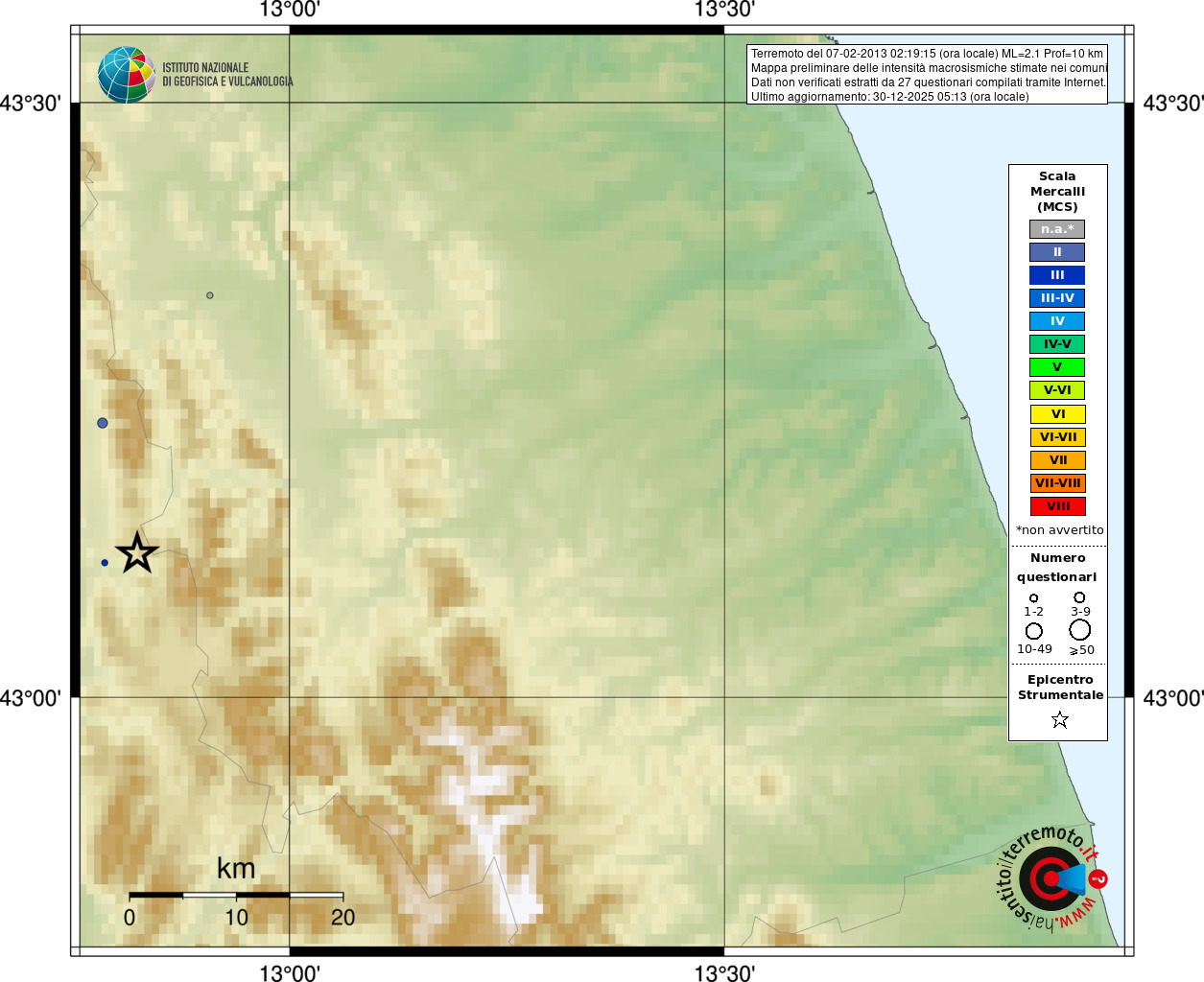Click the V-VI yellow-green legend swatch

tap(1057, 390)
